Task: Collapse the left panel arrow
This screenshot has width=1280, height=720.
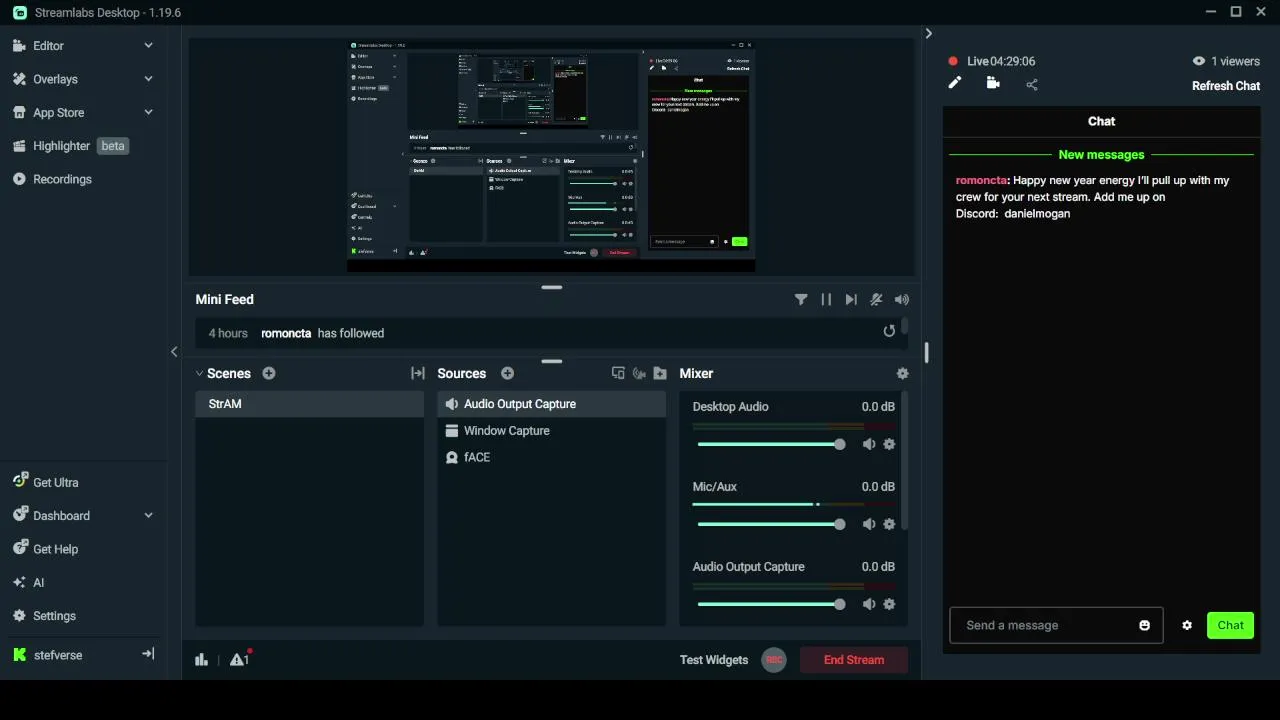Action: pyautogui.click(x=174, y=352)
